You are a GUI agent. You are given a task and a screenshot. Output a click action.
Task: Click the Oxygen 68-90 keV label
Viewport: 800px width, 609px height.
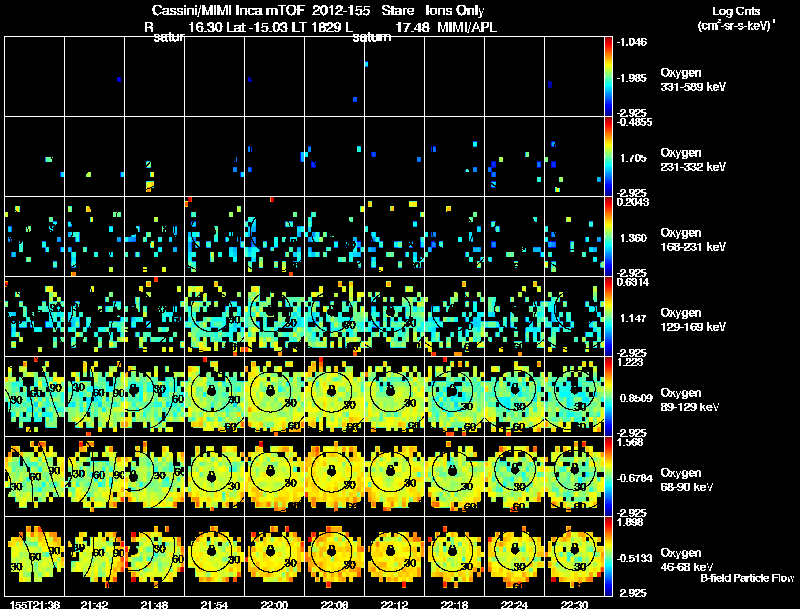point(687,479)
